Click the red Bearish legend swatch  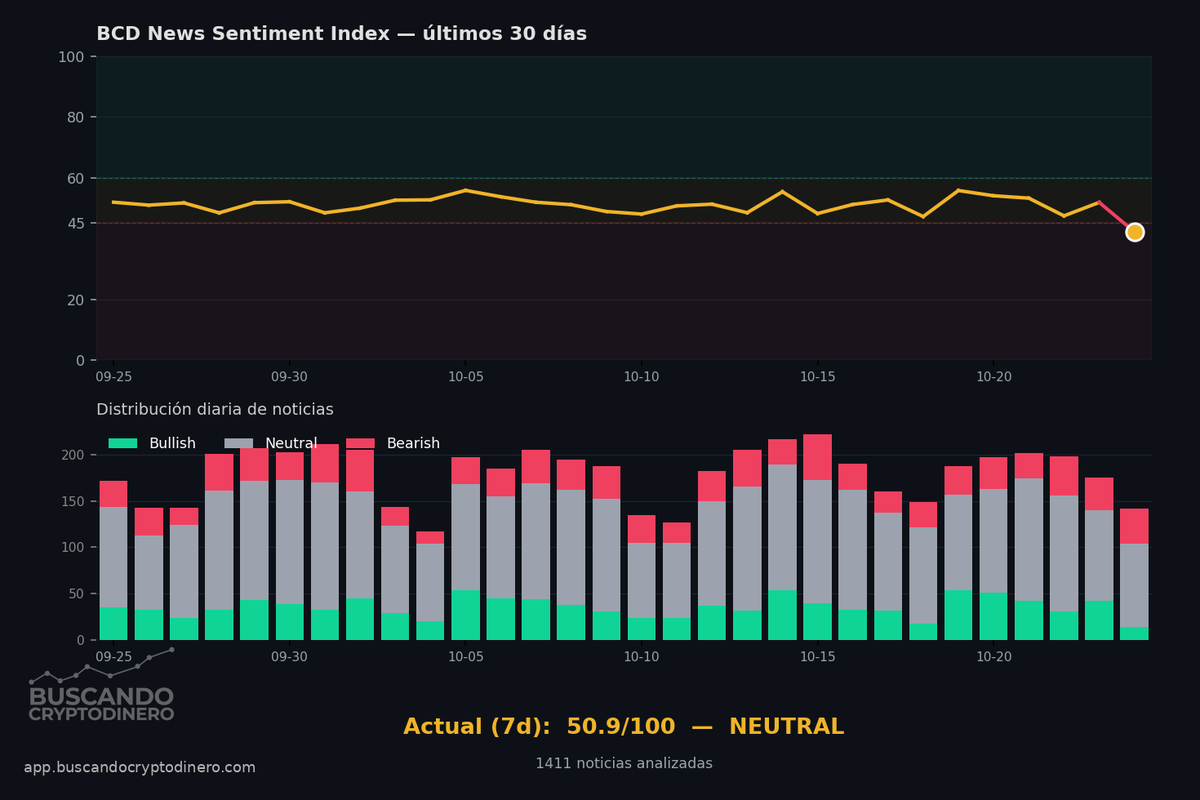tap(360, 443)
